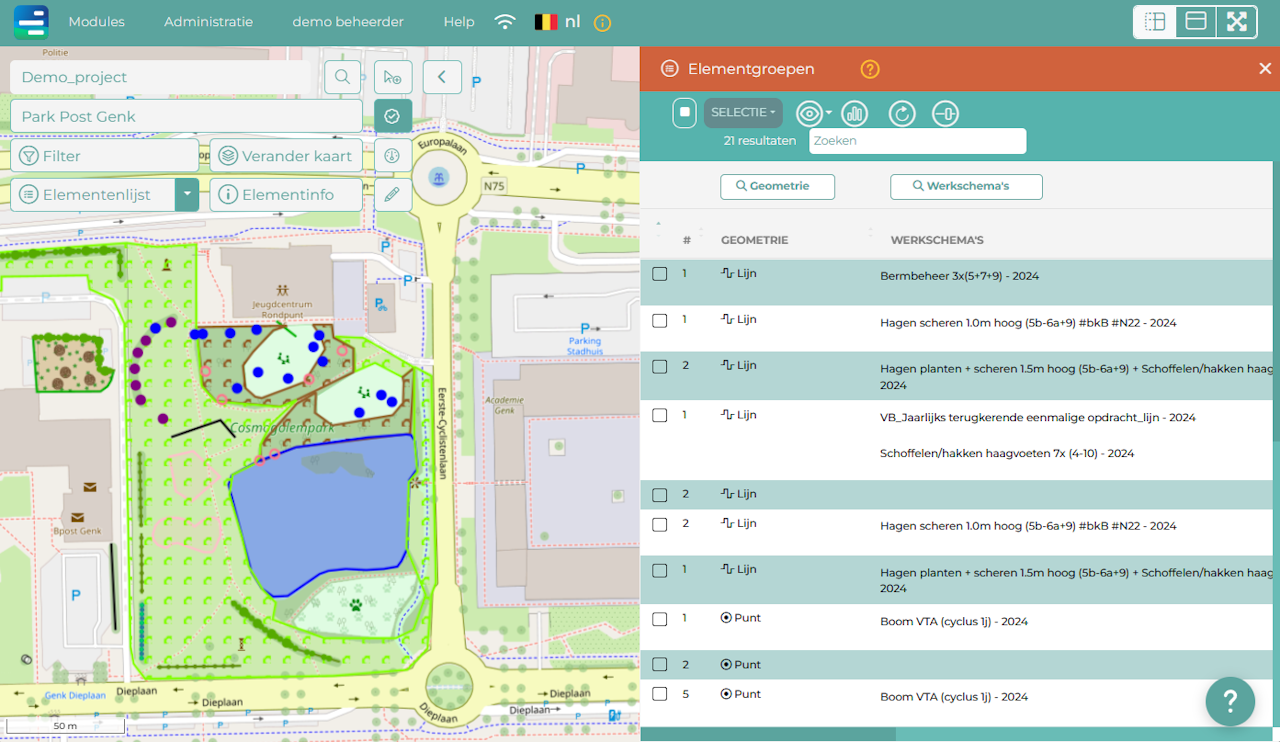The width and height of the screenshot is (1280, 742).
Task: Select the checkbox for the 5 Punt row
Action: (x=660, y=694)
